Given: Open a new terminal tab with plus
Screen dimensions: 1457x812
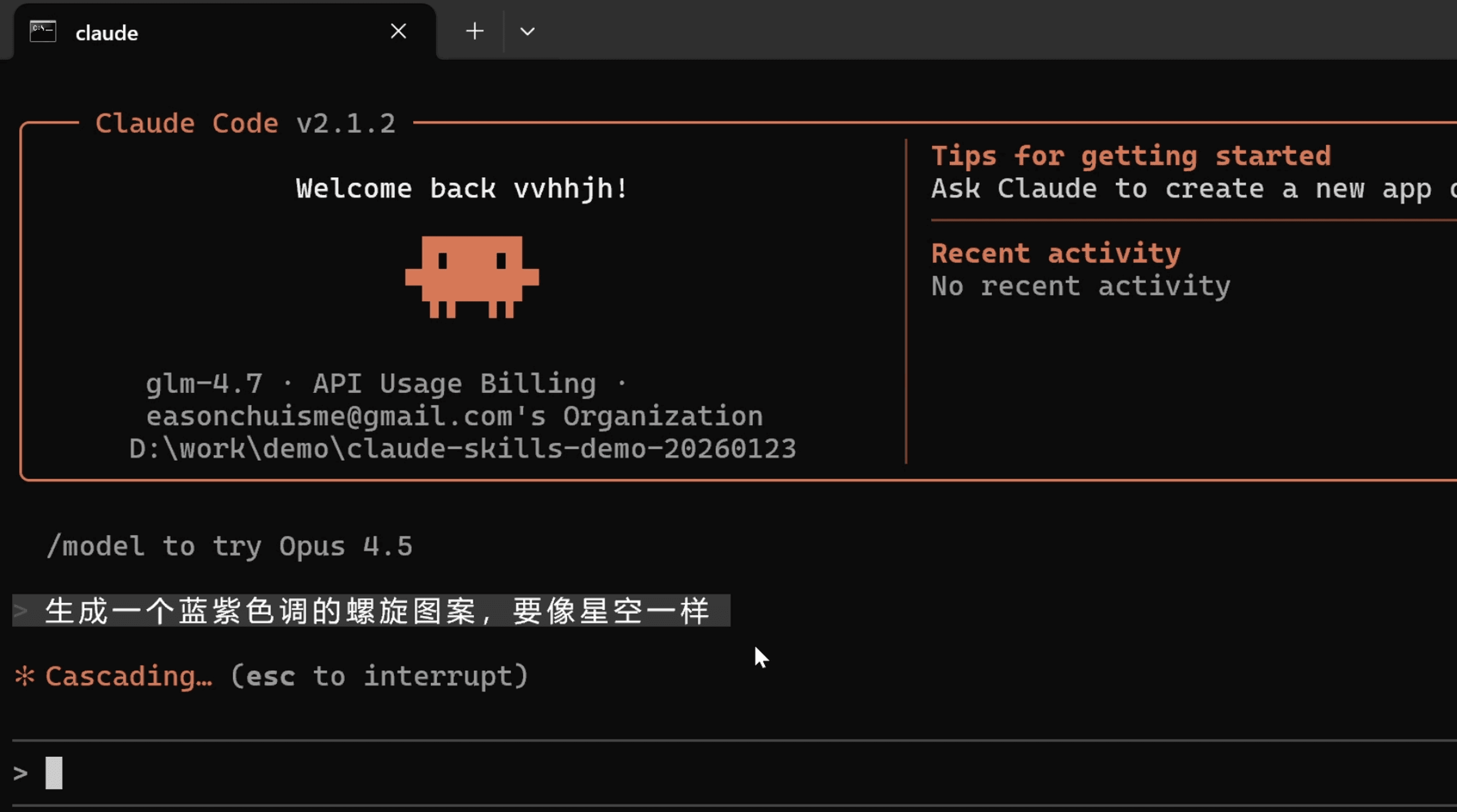Looking at the screenshot, I should pos(475,32).
